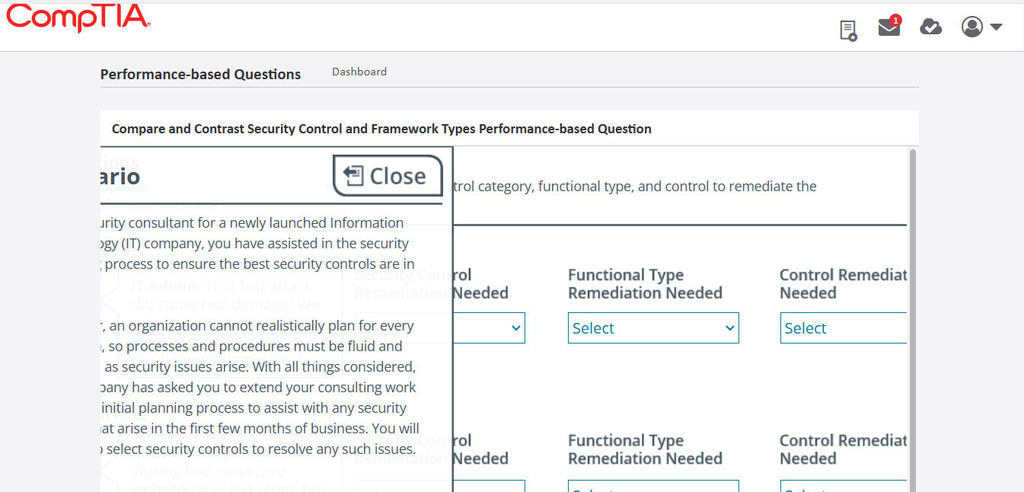Screen dimensions: 1024x492
Task: Click the second row 'Control Remediation Needed' label
Action: pyautogui.click(x=842, y=449)
